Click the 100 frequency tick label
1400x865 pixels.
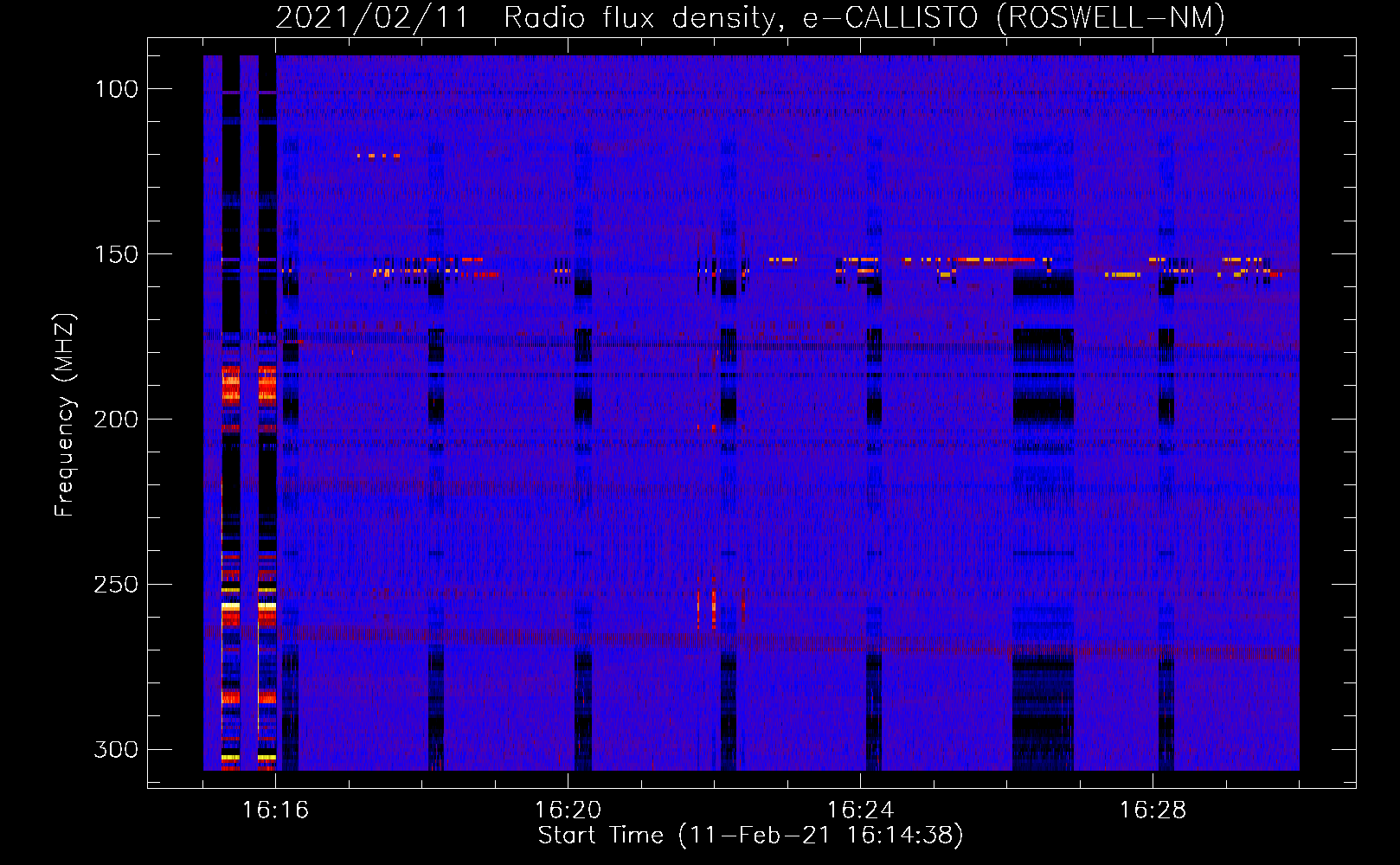click(117, 89)
